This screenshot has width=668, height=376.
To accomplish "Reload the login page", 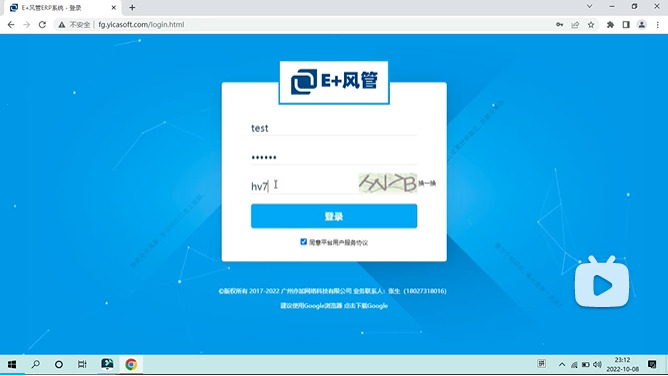I will pos(42,25).
